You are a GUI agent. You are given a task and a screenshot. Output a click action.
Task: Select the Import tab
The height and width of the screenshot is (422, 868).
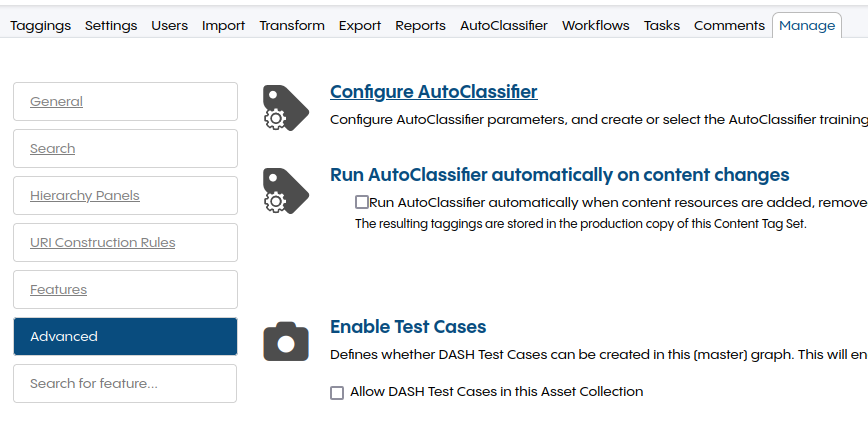(223, 25)
